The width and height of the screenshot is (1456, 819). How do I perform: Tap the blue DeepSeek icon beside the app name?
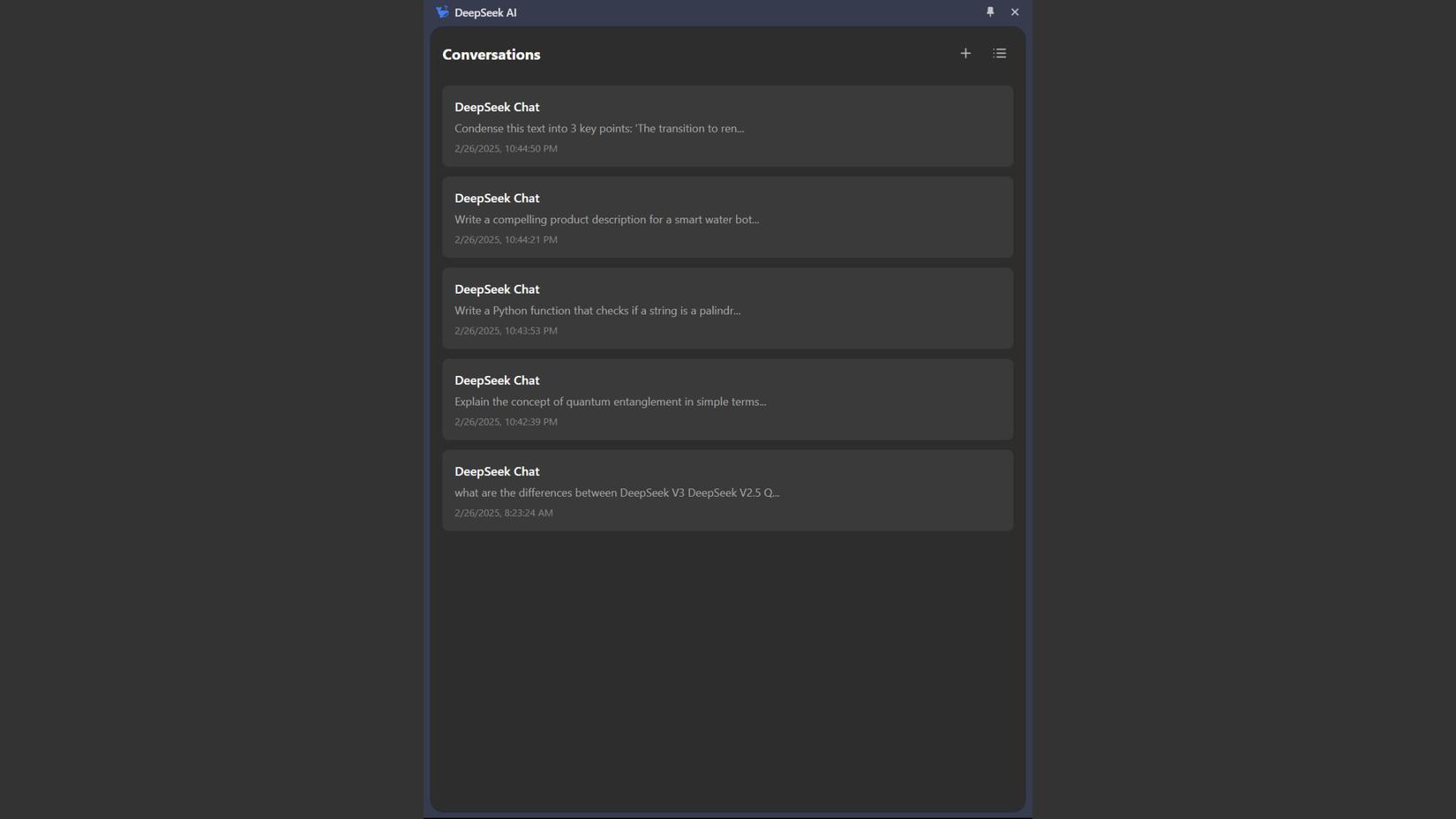tap(440, 12)
